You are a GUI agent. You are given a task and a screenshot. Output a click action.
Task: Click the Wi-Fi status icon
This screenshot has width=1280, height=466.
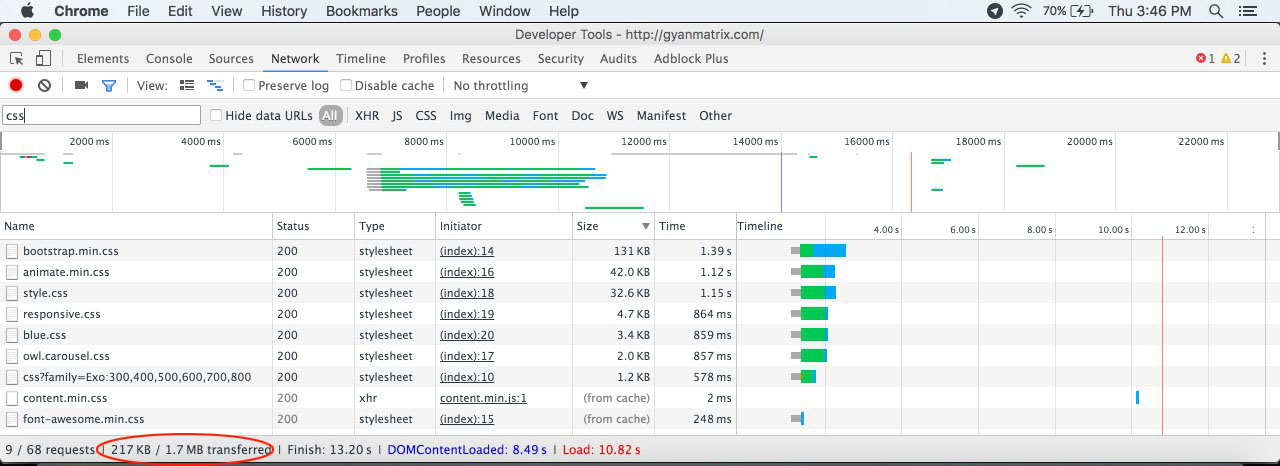1021,11
